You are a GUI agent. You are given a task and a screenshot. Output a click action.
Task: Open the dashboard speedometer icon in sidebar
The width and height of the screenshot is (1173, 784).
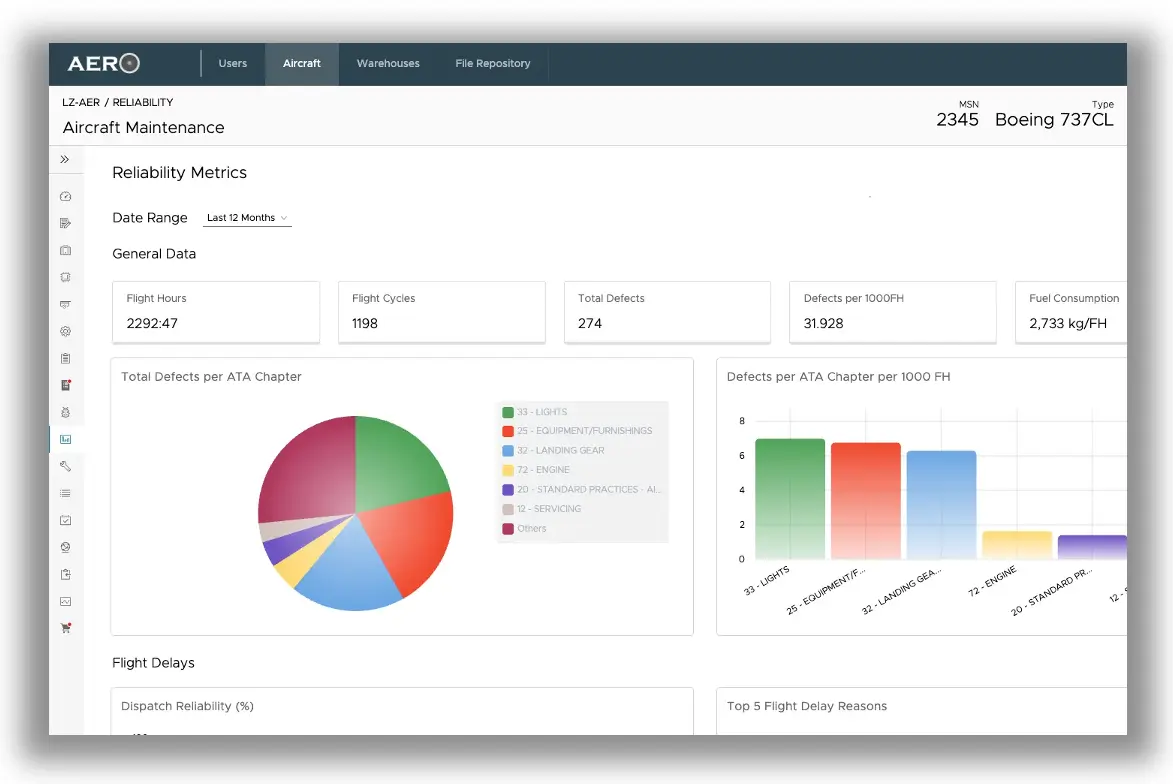66,197
